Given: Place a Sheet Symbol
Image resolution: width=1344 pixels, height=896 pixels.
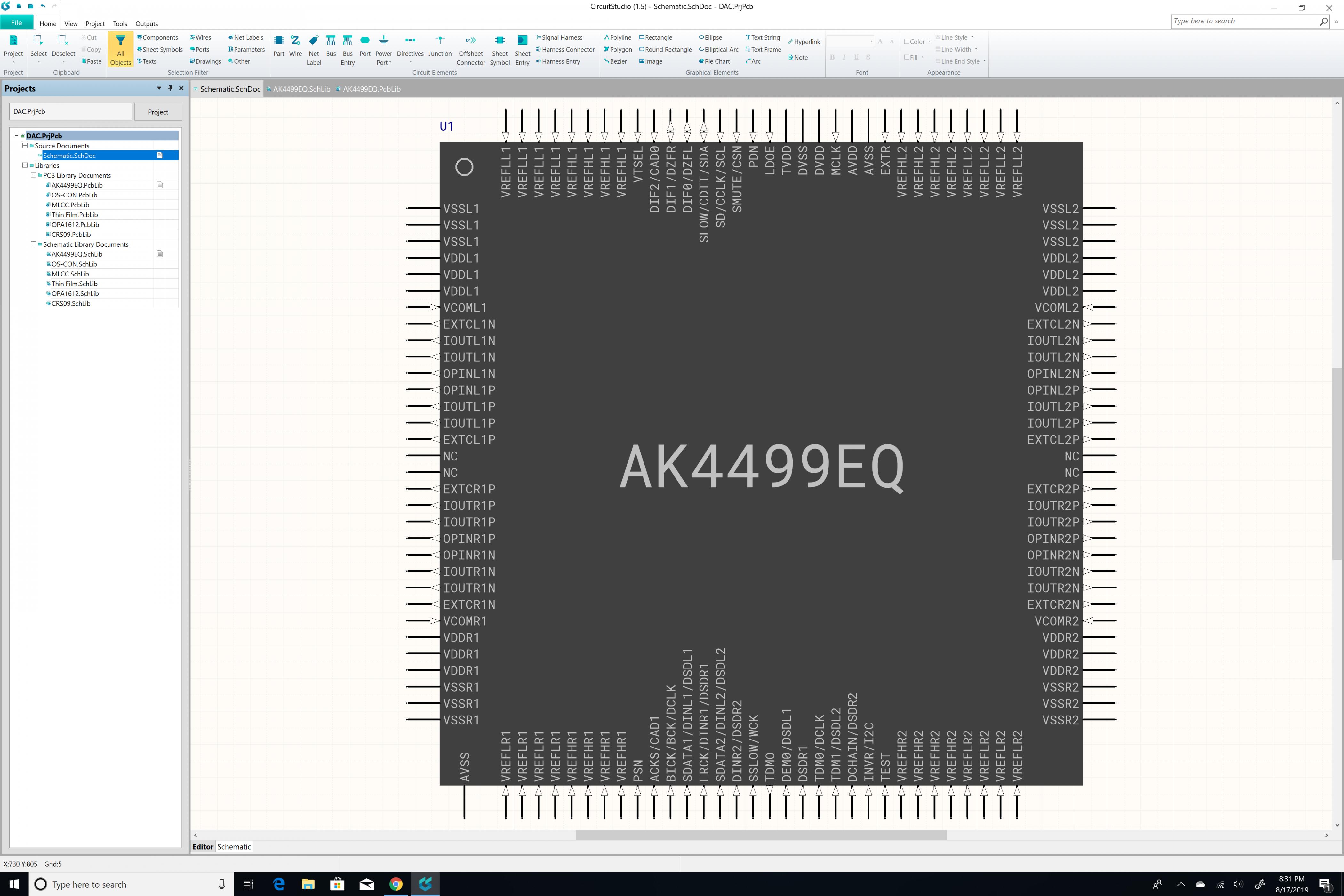Looking at the screenshot, I should [500, 50].
